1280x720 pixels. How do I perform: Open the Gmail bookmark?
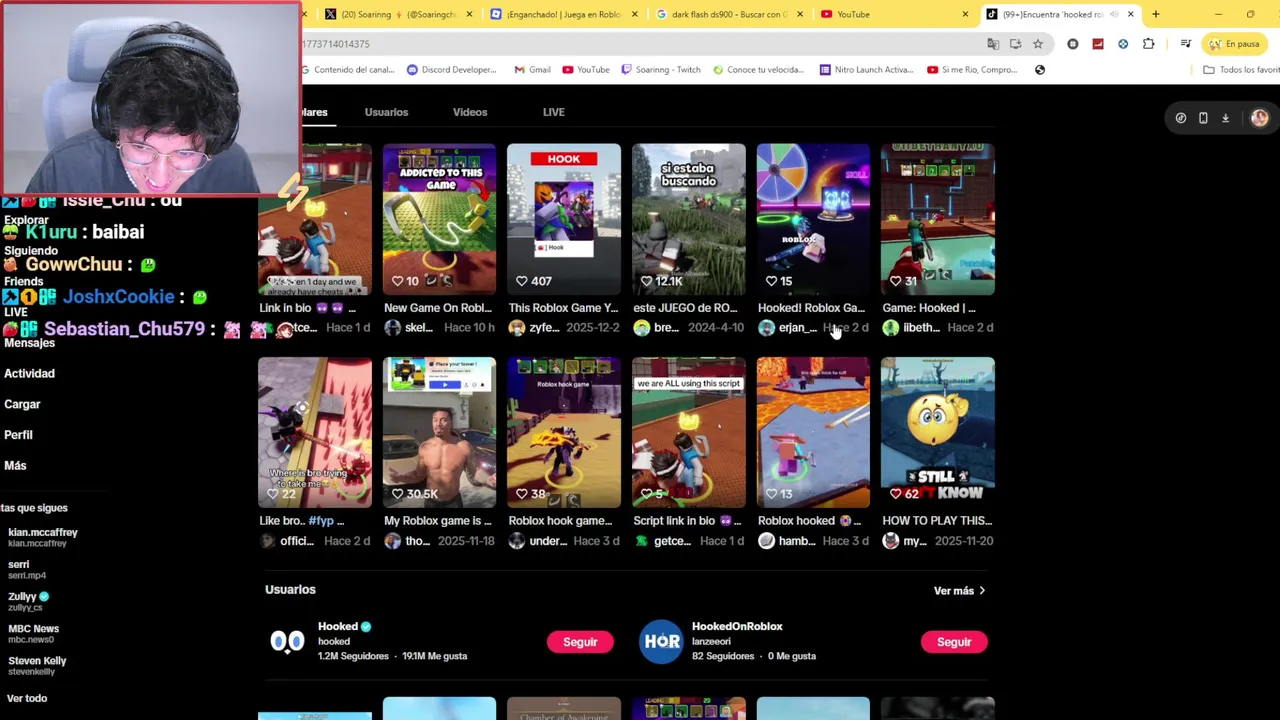point(533,70)
